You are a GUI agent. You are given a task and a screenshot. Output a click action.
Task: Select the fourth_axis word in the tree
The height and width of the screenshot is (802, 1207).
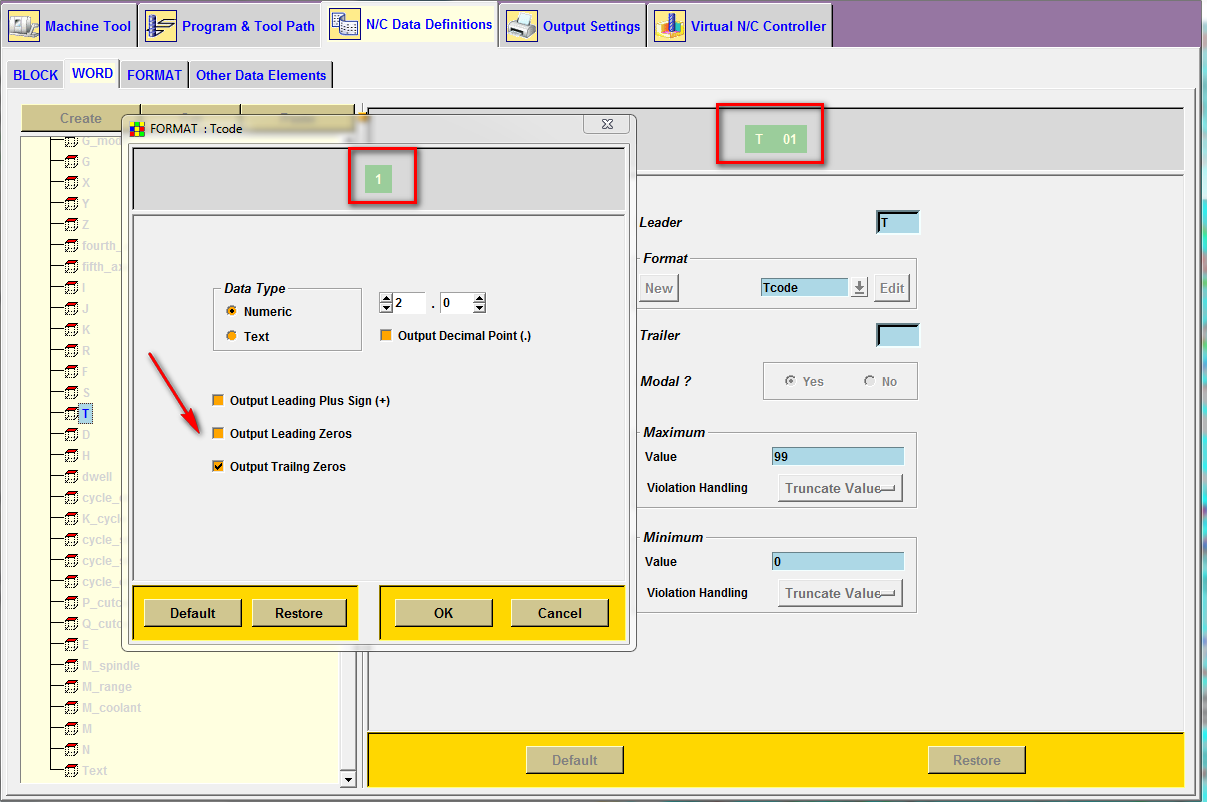[101, 246]
